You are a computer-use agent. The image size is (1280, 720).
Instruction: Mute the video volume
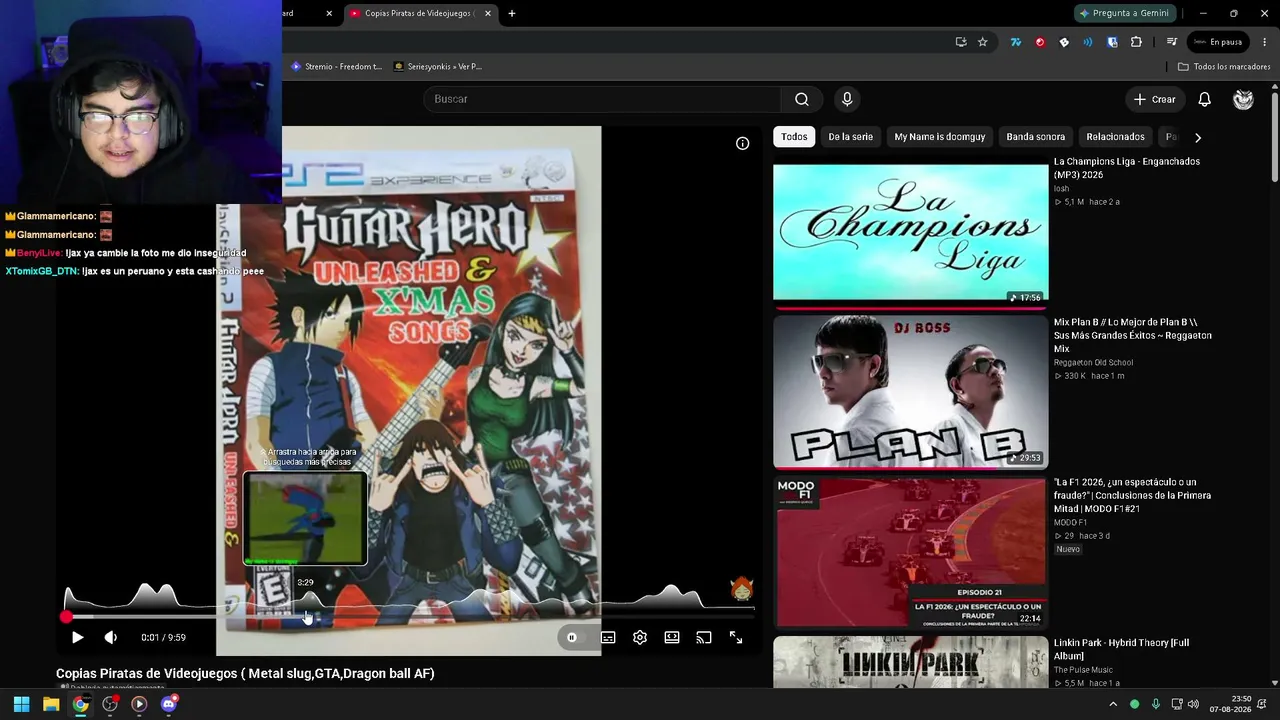[x=110, y=637]
